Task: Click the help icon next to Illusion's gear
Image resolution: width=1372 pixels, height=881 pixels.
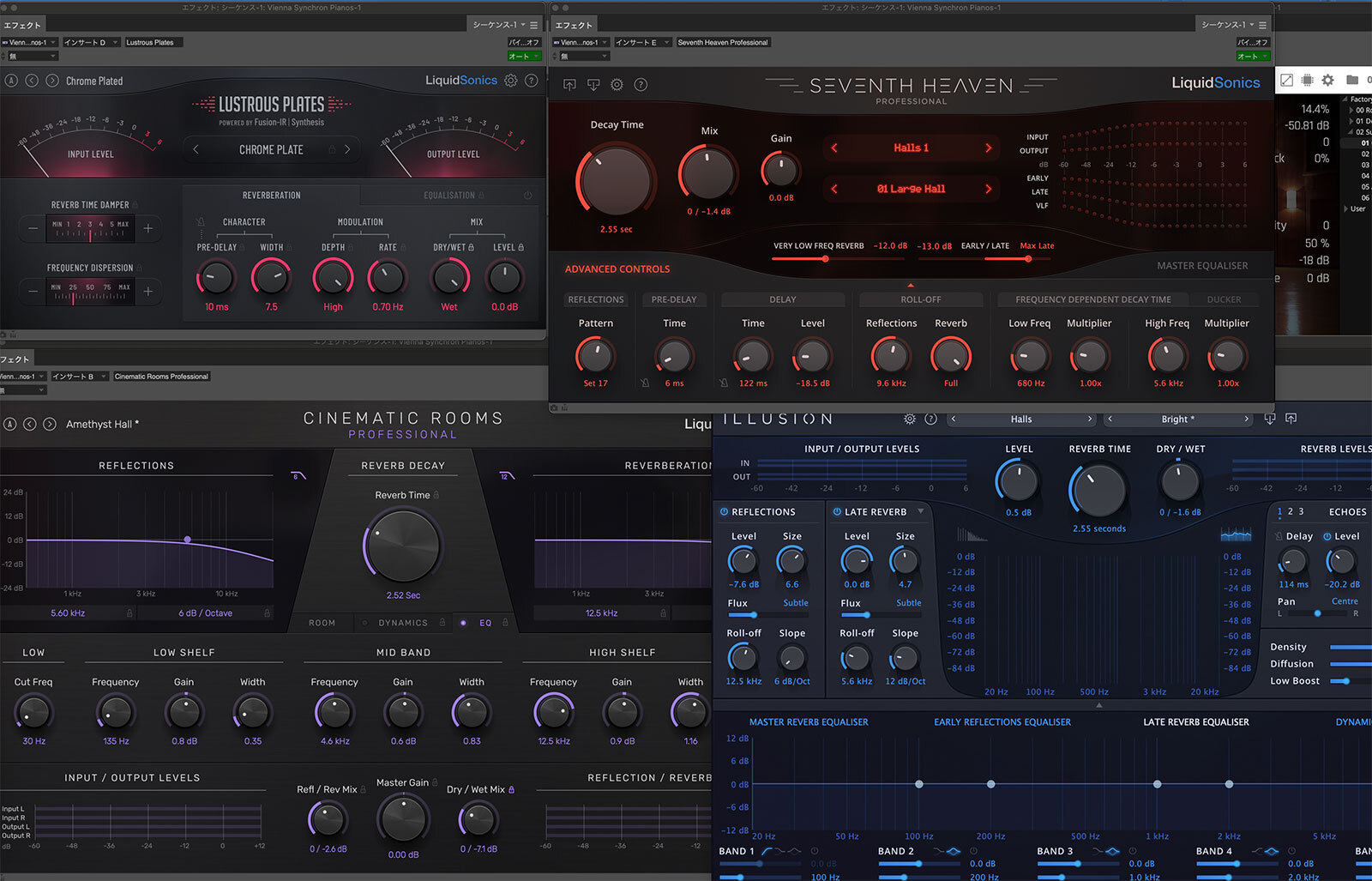Action: pos(931,419)
